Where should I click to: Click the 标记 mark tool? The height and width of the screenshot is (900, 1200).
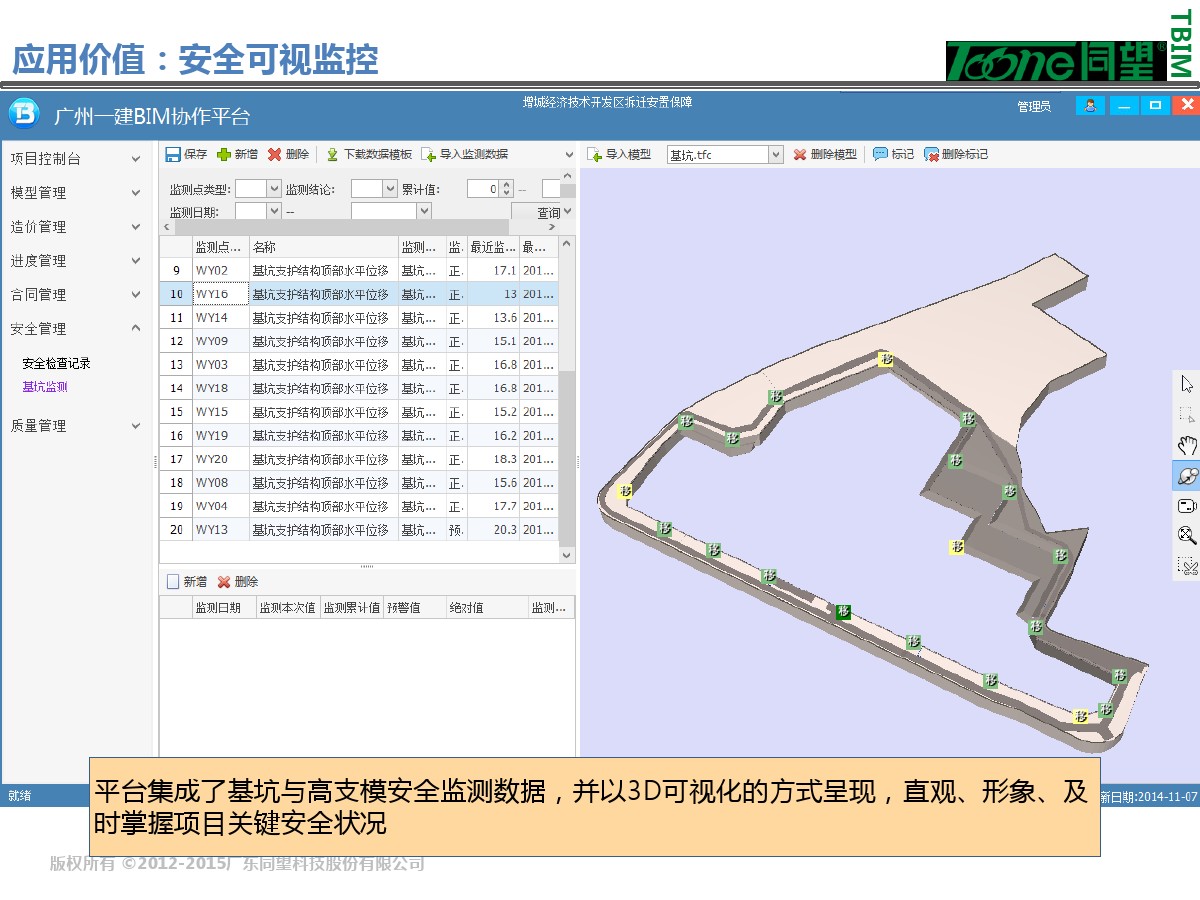pyautogui.click(x=893, y=154)
